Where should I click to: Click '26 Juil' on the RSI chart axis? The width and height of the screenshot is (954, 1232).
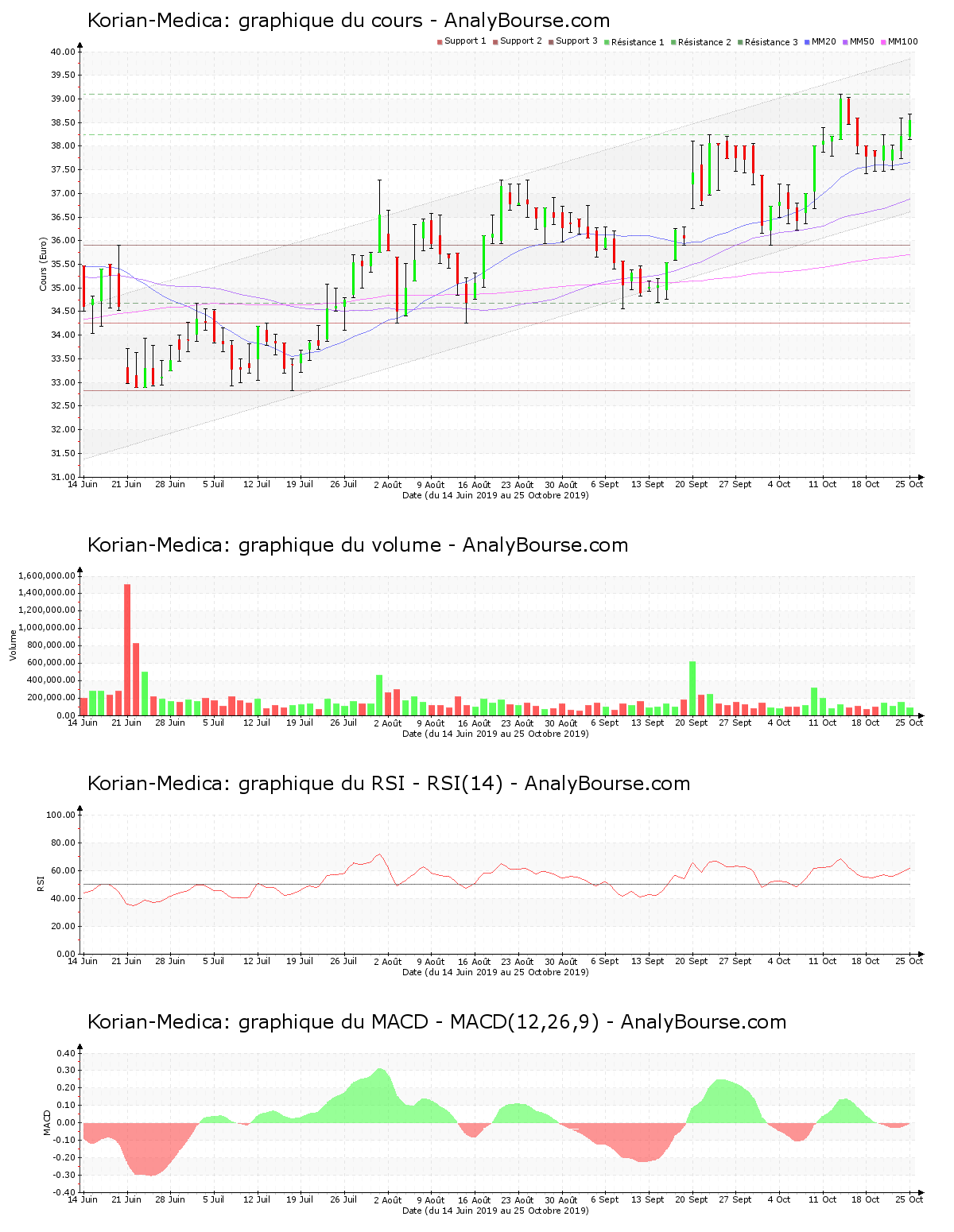tap(343, 962)
